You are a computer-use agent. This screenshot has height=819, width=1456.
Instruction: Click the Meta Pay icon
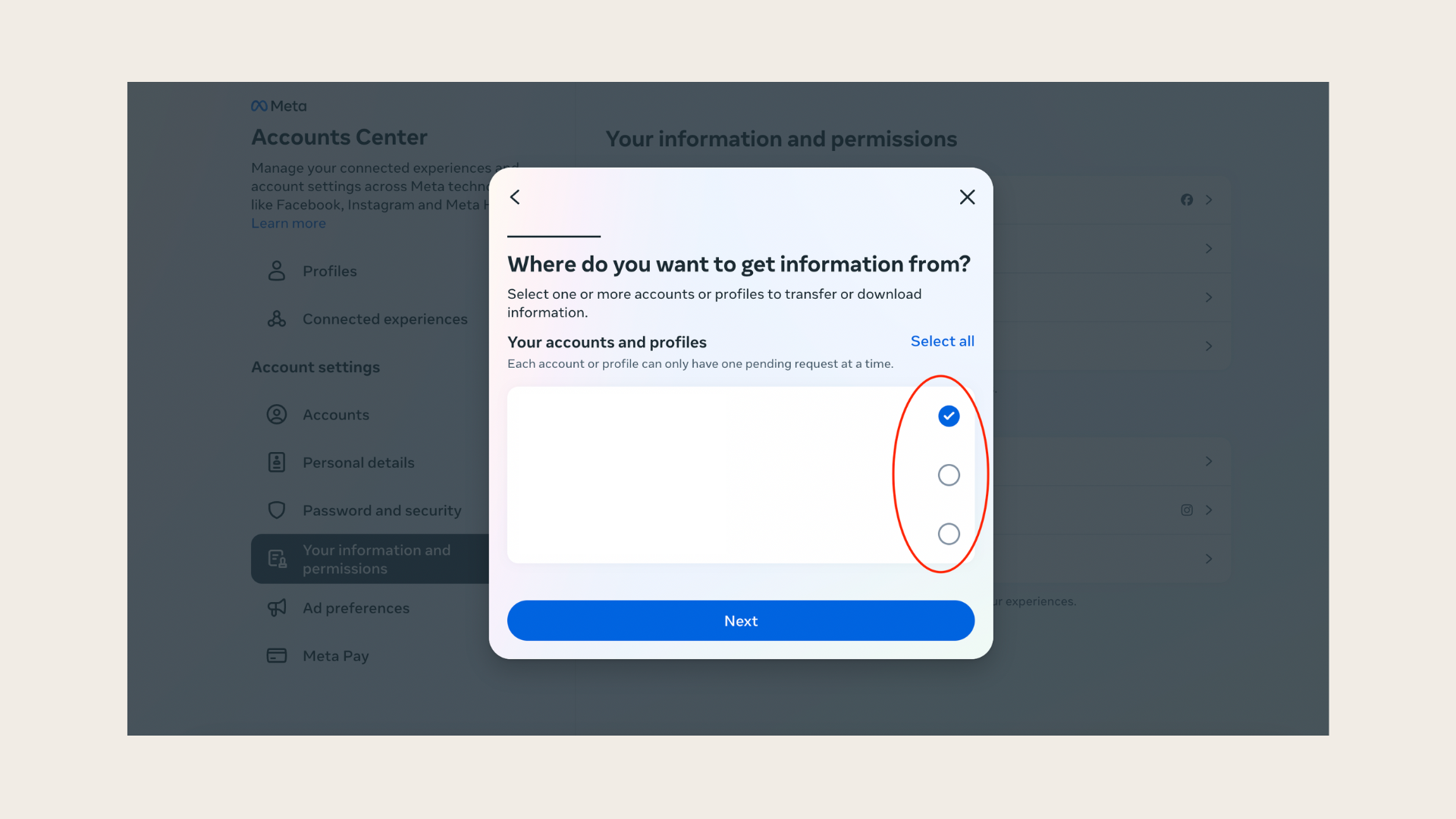276,655
